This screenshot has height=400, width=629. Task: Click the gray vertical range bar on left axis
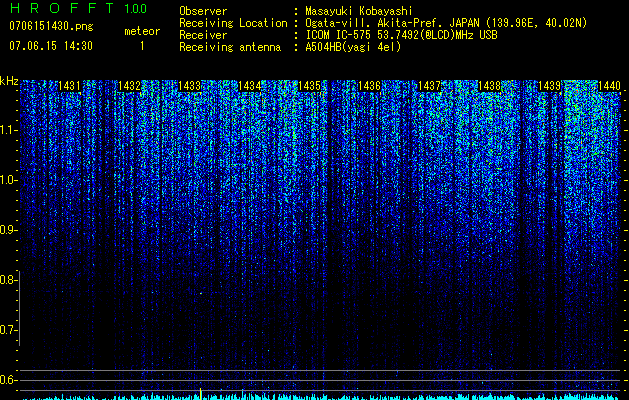19,309
